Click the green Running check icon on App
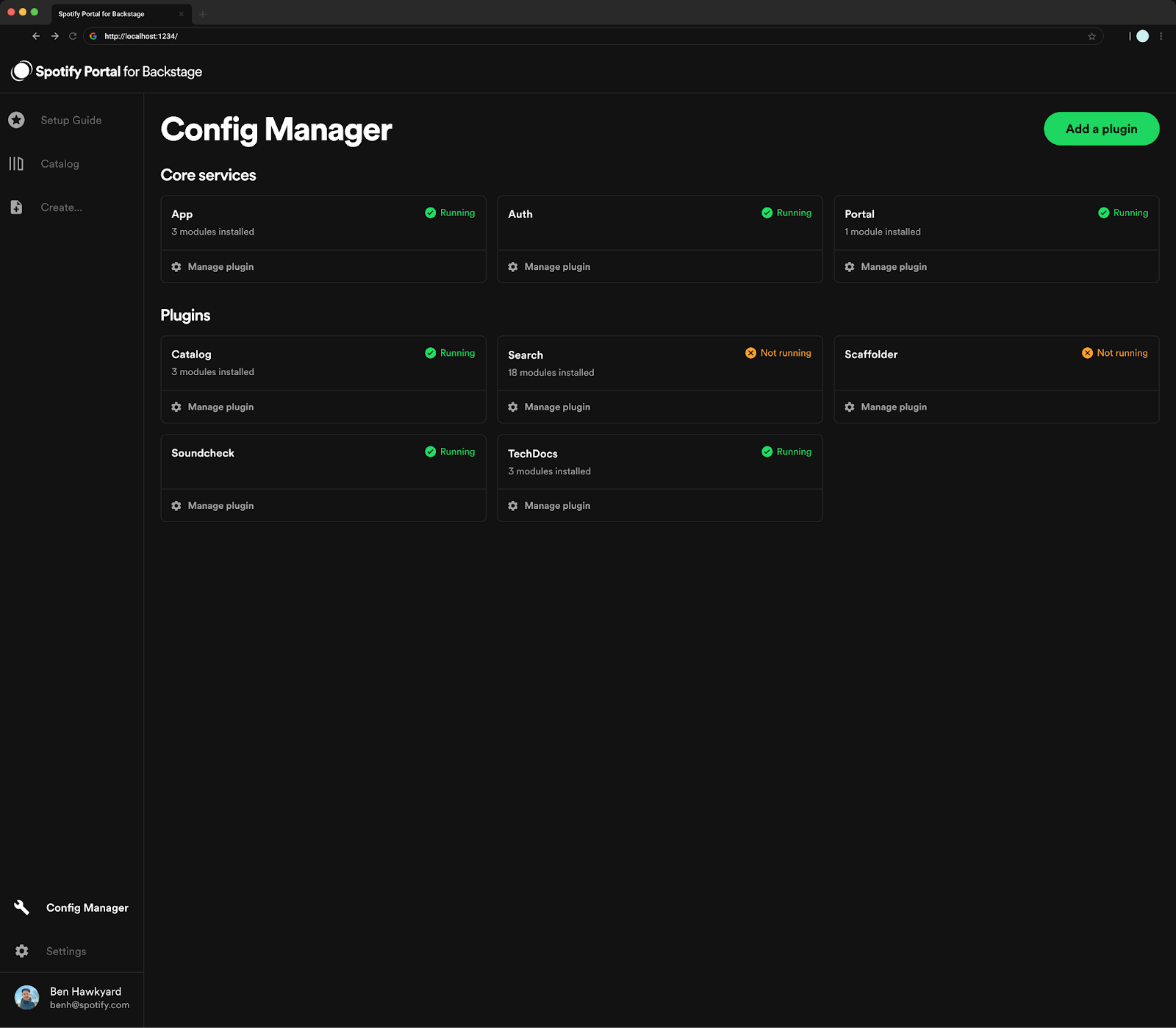 tap(431, 213)
